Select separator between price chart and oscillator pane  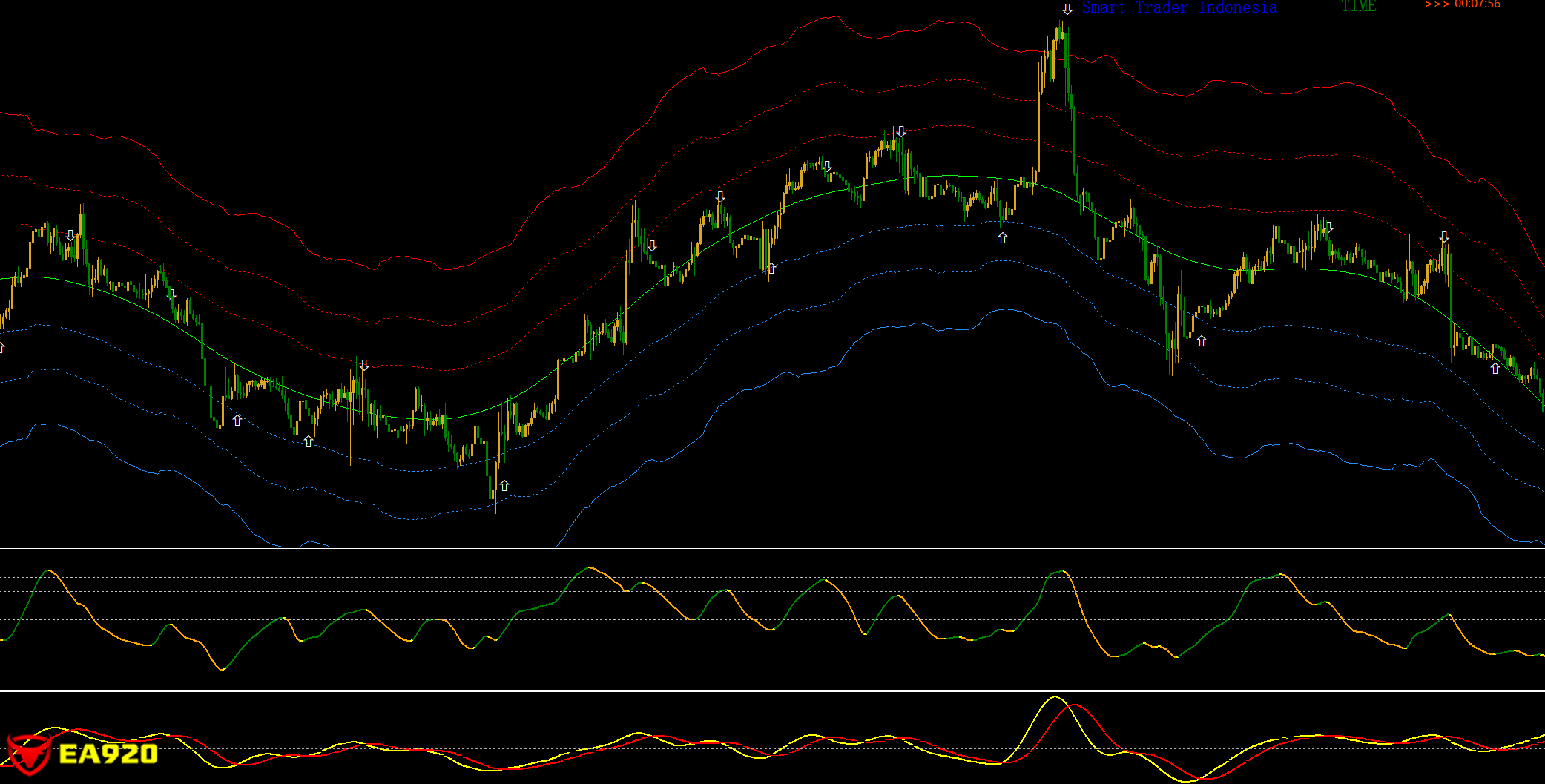tap(771, 548)
